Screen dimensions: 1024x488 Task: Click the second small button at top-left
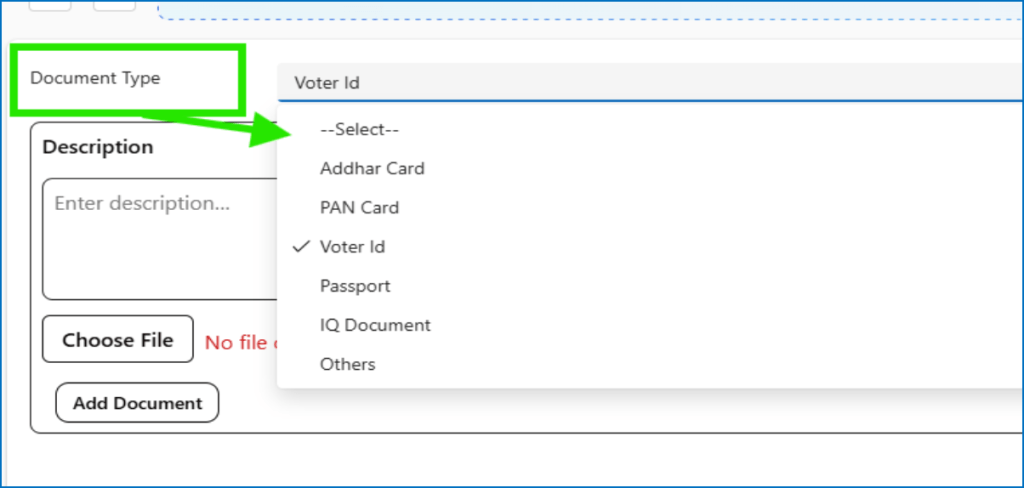(x=114, y=5)
